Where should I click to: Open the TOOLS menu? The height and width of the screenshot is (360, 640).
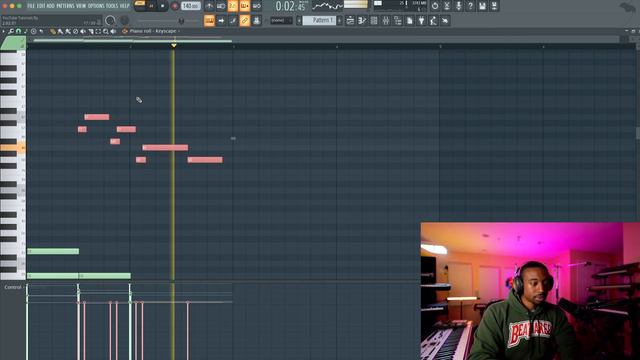(x=112, y=6)
